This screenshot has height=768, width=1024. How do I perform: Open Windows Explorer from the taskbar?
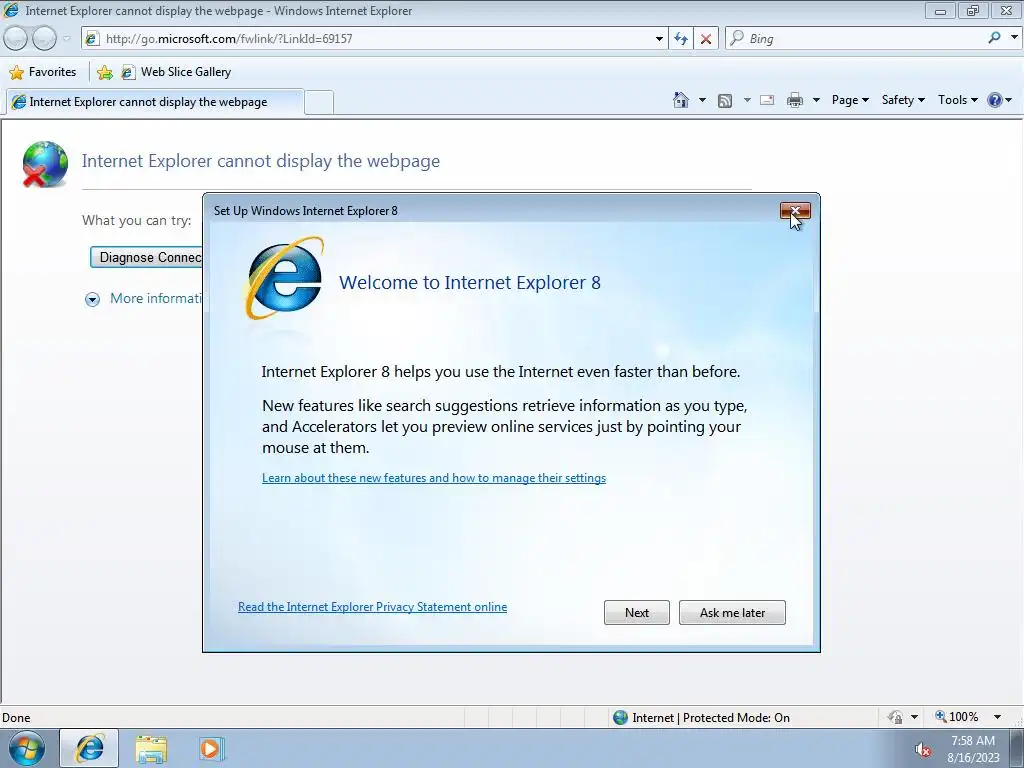[x=151, y=749]
